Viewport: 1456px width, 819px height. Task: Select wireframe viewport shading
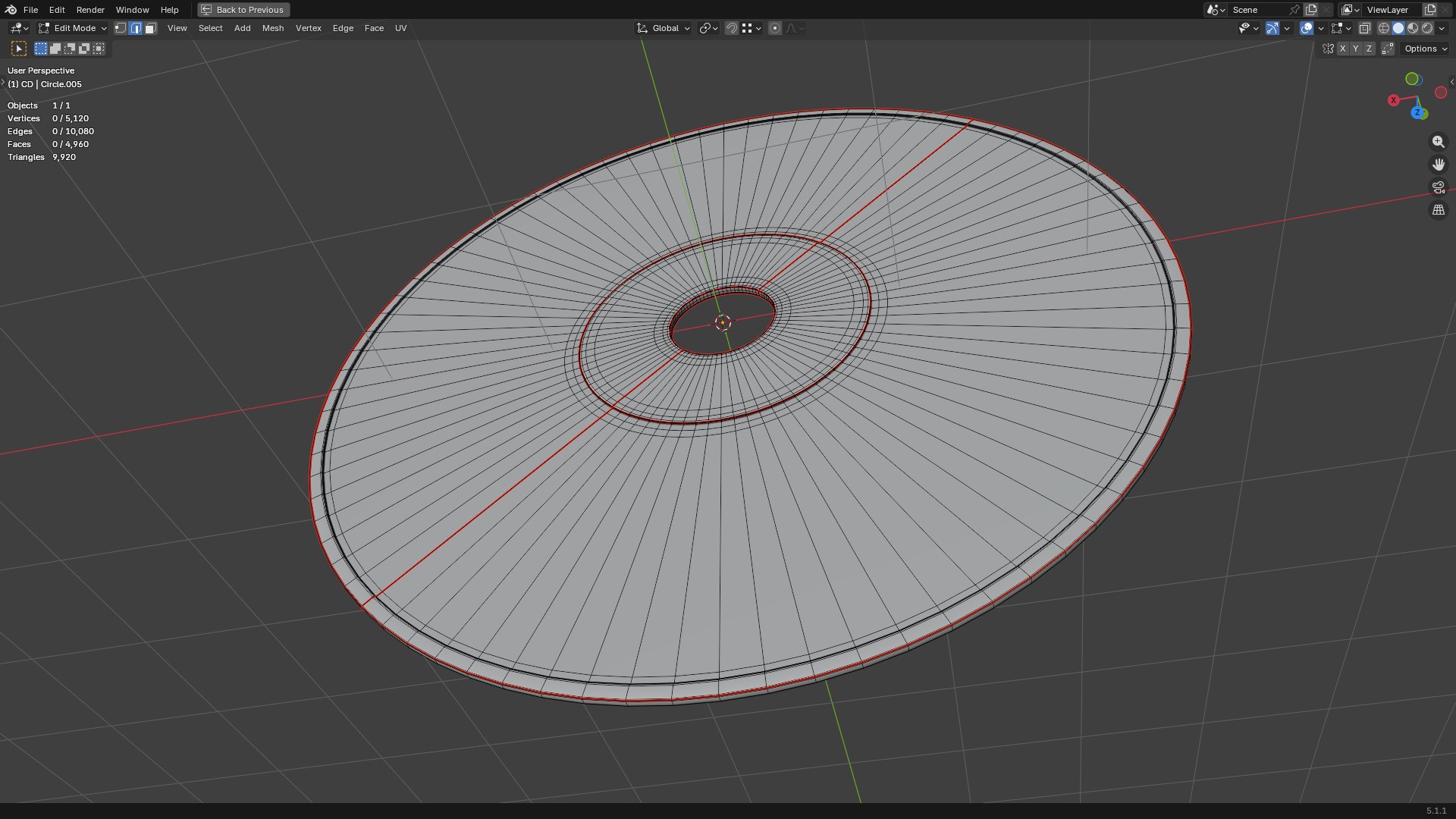(1384, 28)
